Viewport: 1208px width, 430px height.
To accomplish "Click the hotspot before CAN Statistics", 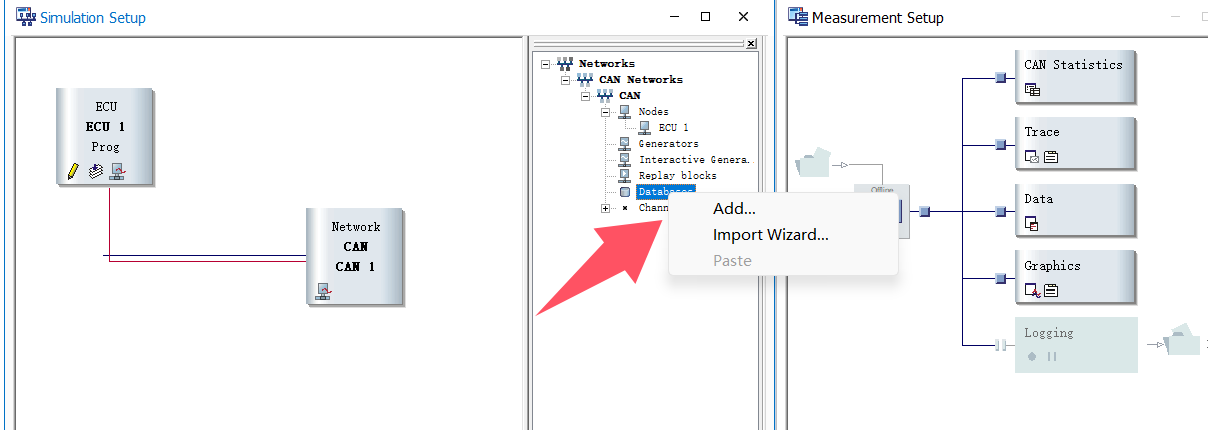I will [1000, 77].
